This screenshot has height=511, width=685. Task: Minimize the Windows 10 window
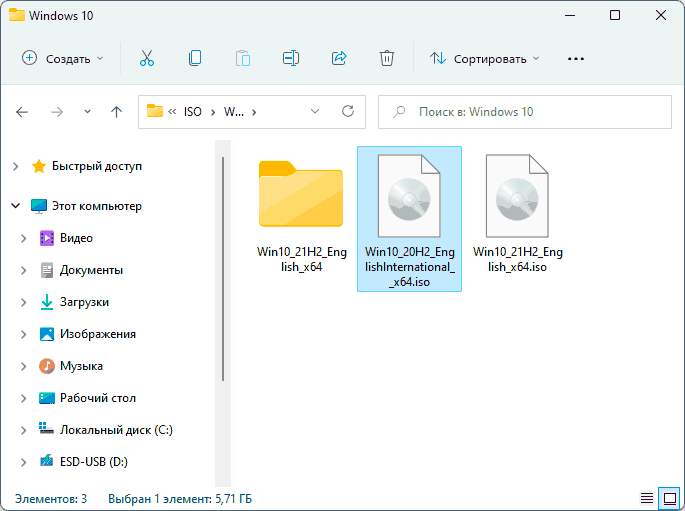(x=569, y=15)
